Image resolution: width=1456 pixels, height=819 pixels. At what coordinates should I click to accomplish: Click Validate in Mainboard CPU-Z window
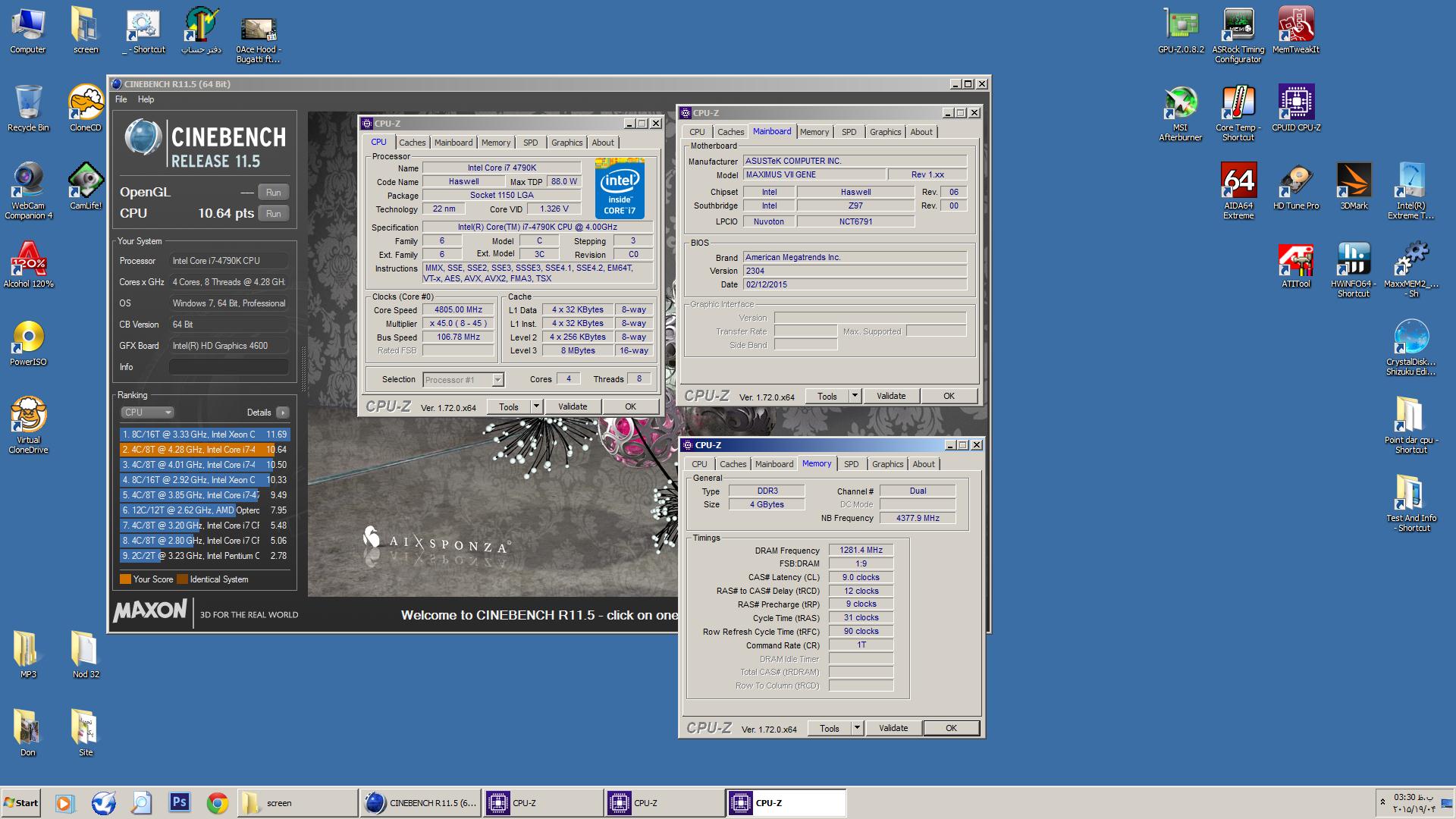(891, 396)
